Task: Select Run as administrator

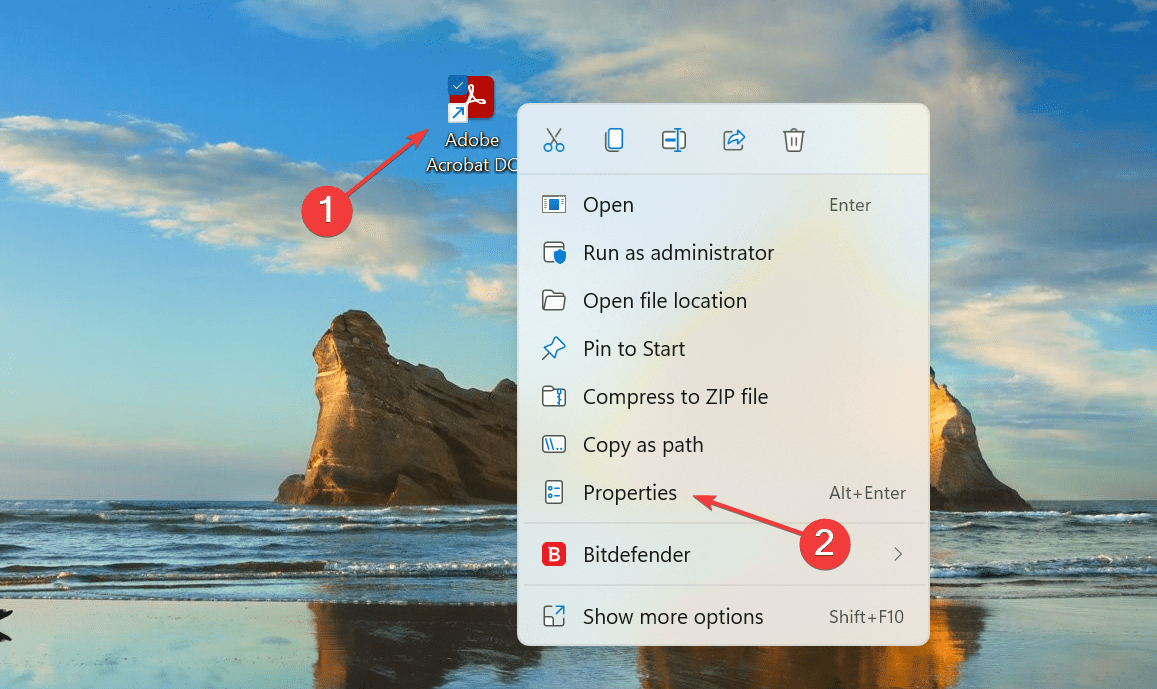Action: (x=678, y=252)
